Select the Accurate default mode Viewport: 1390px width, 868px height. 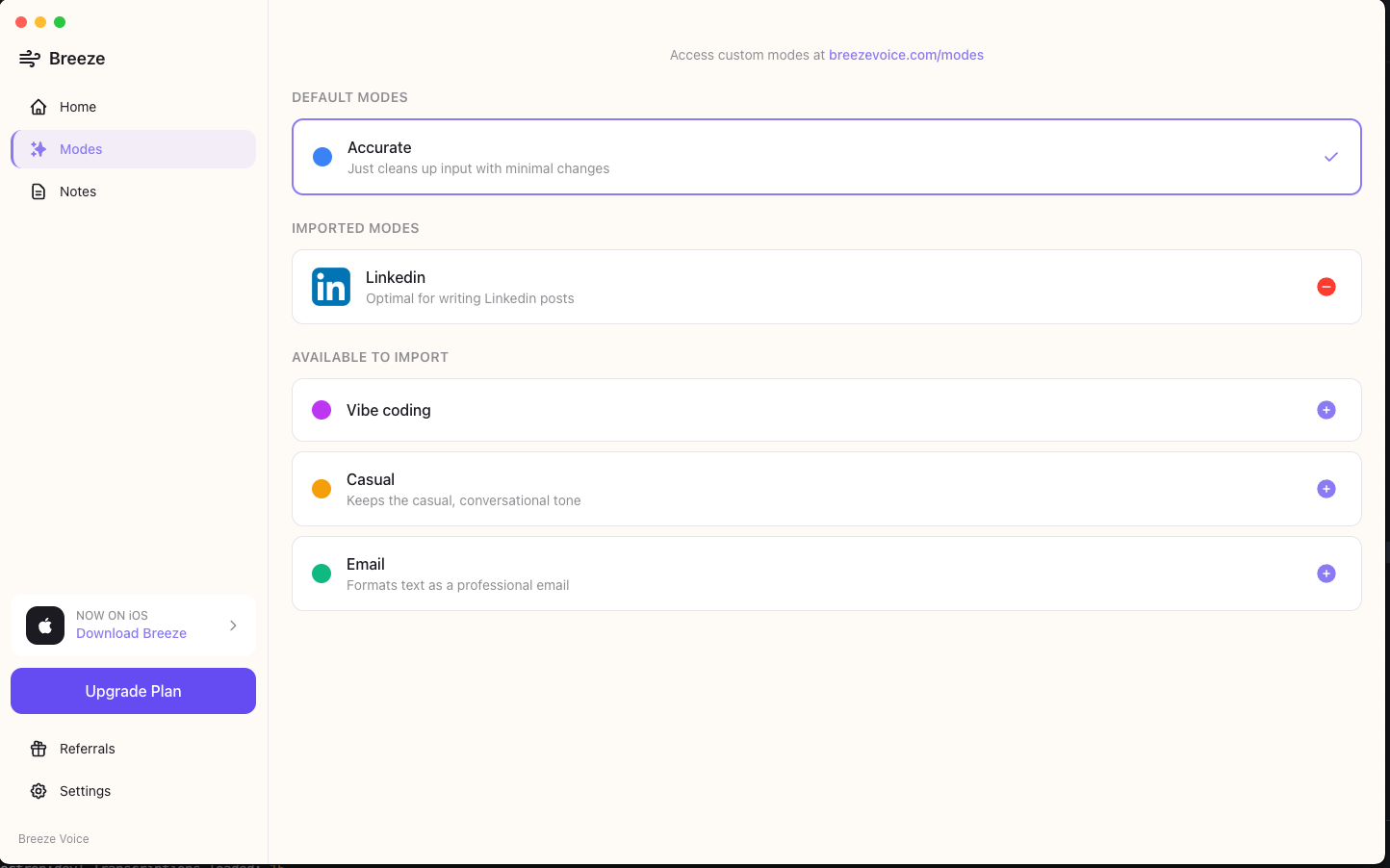826,157
